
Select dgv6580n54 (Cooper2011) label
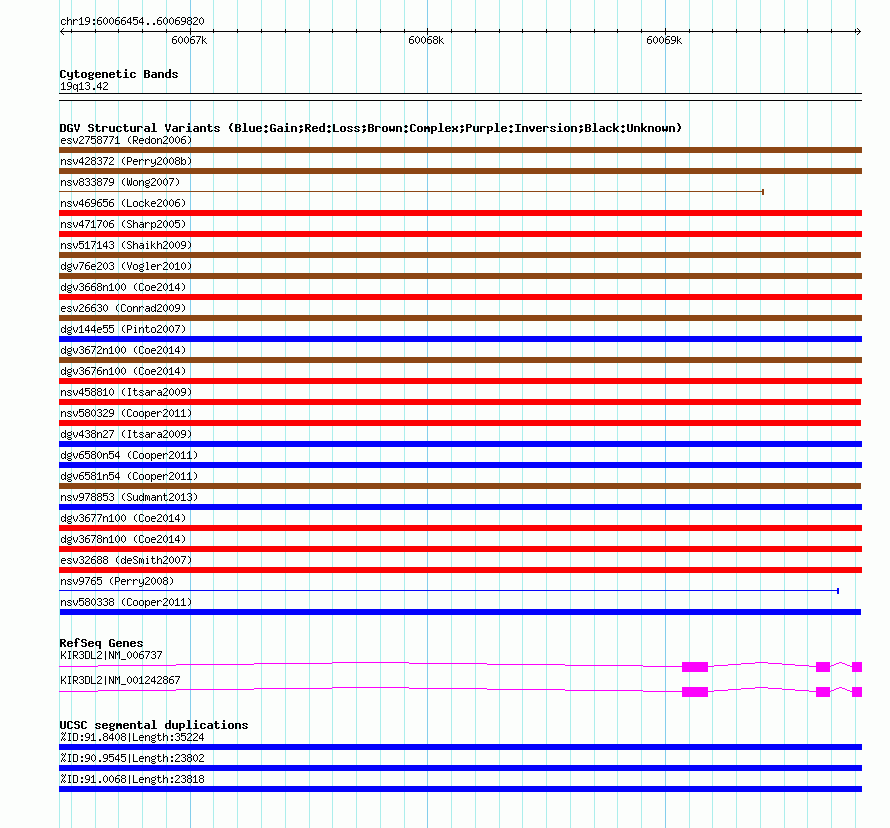click(x=129, y=455)
